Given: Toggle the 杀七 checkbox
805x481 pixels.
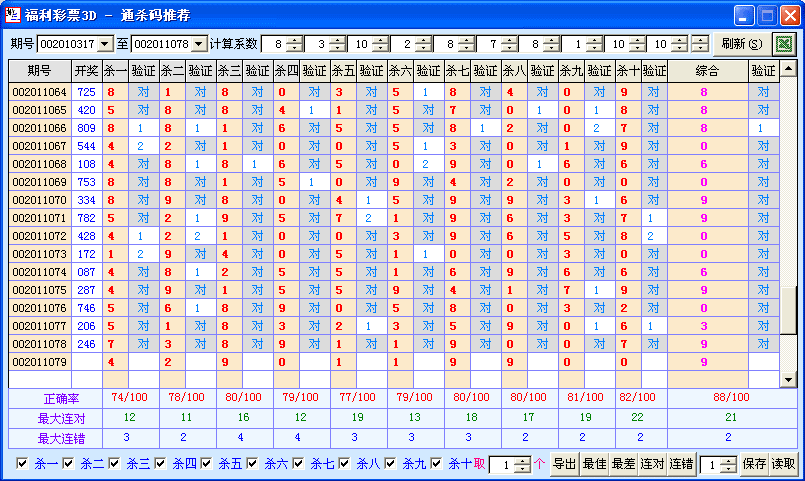Looking at the screenshot, I should point(298,464).
